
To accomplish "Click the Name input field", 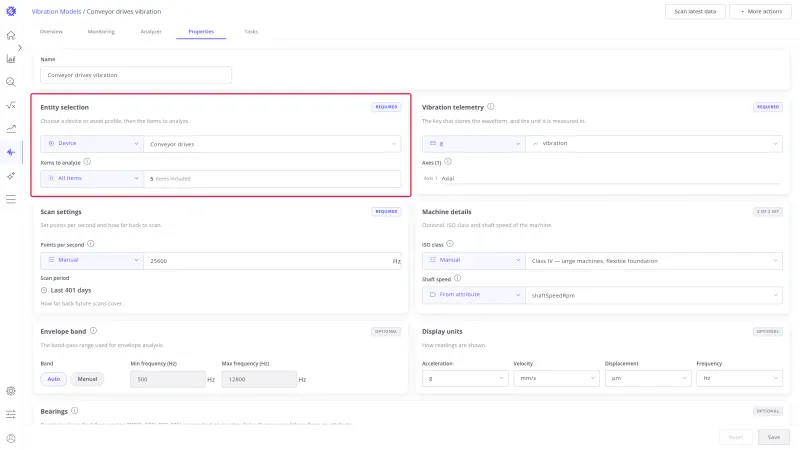I will (x=136, y=75).
